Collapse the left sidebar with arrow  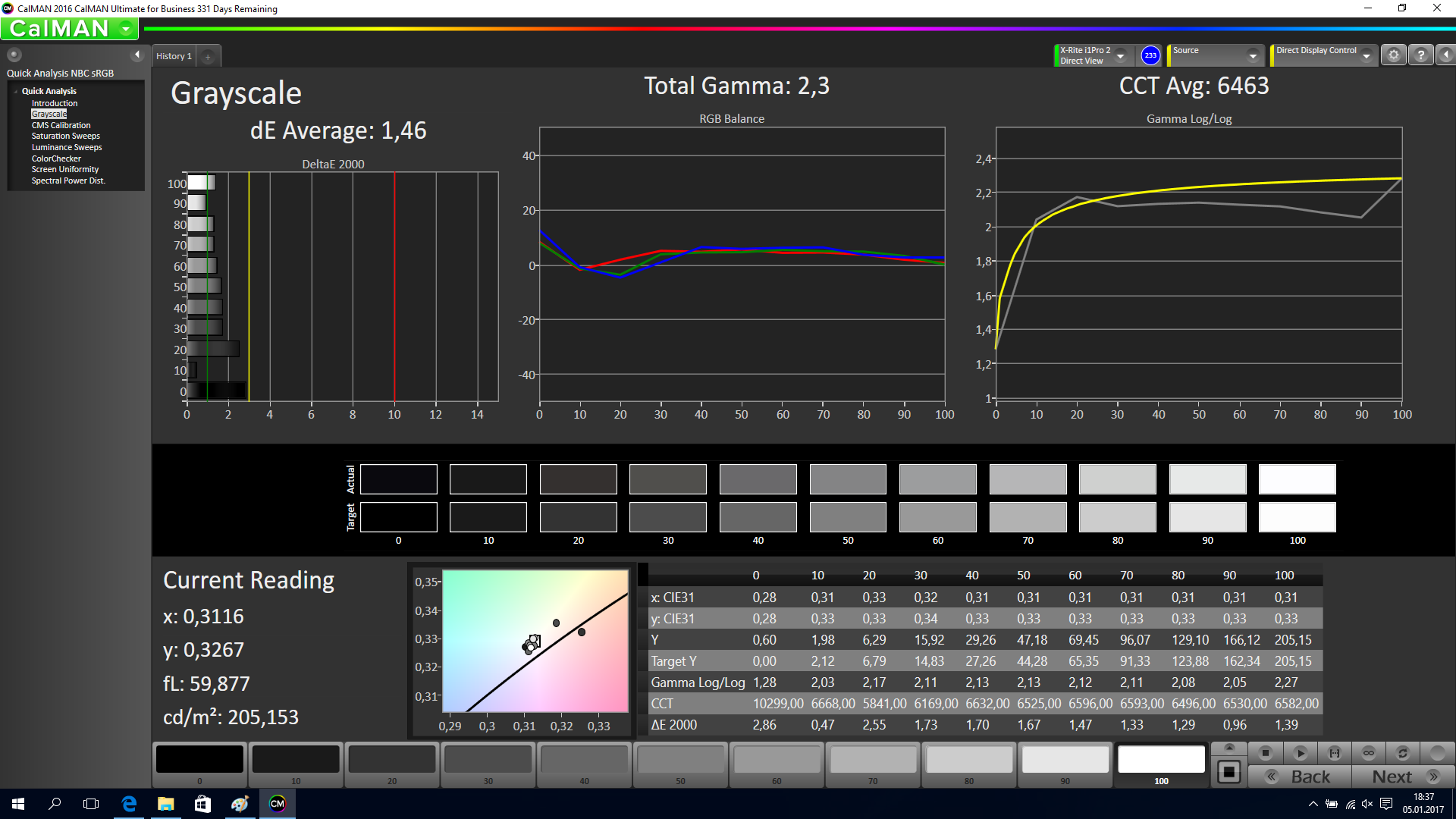(137, 55)
